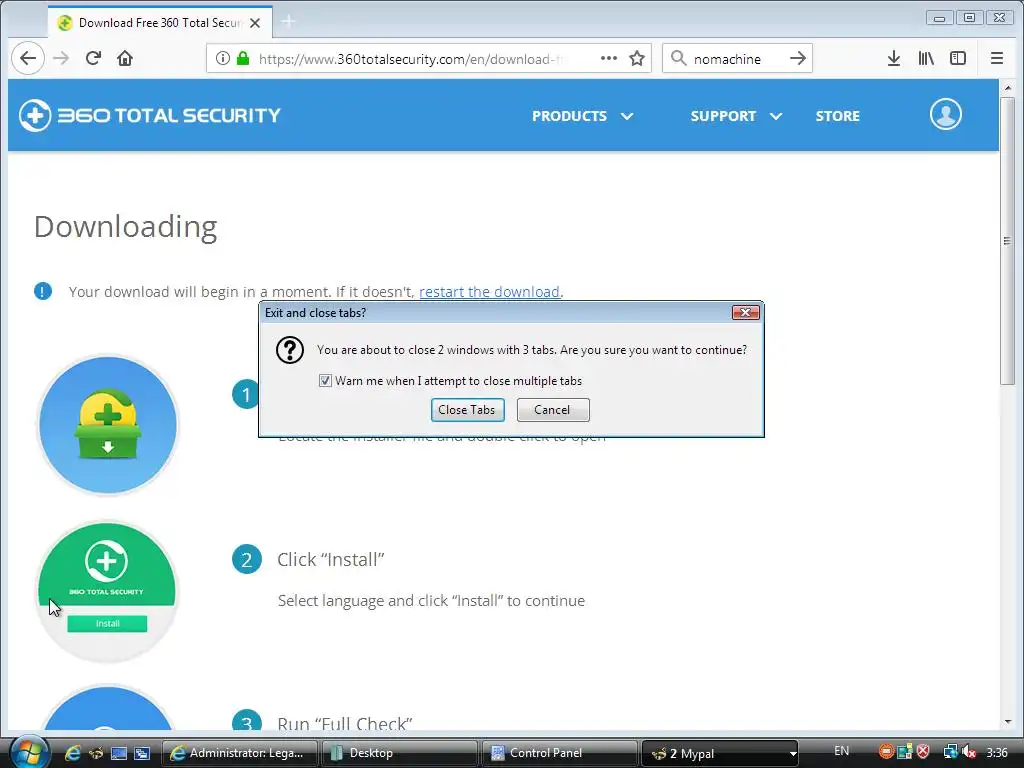Image resolution: width=1024 pixels, height=768 pixels.
Task: Click the Click "Install" step heading
Action: [x=330, y=560]
